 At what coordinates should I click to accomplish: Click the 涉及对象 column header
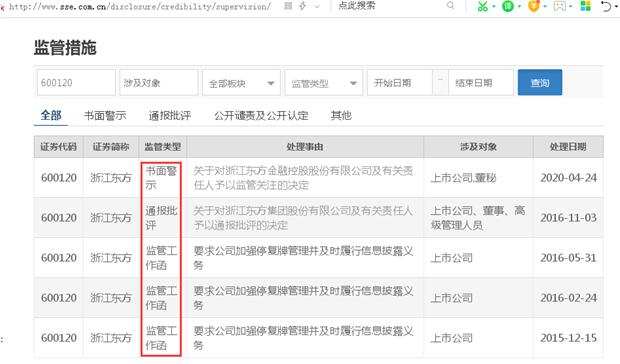click(x=478, y=147)
